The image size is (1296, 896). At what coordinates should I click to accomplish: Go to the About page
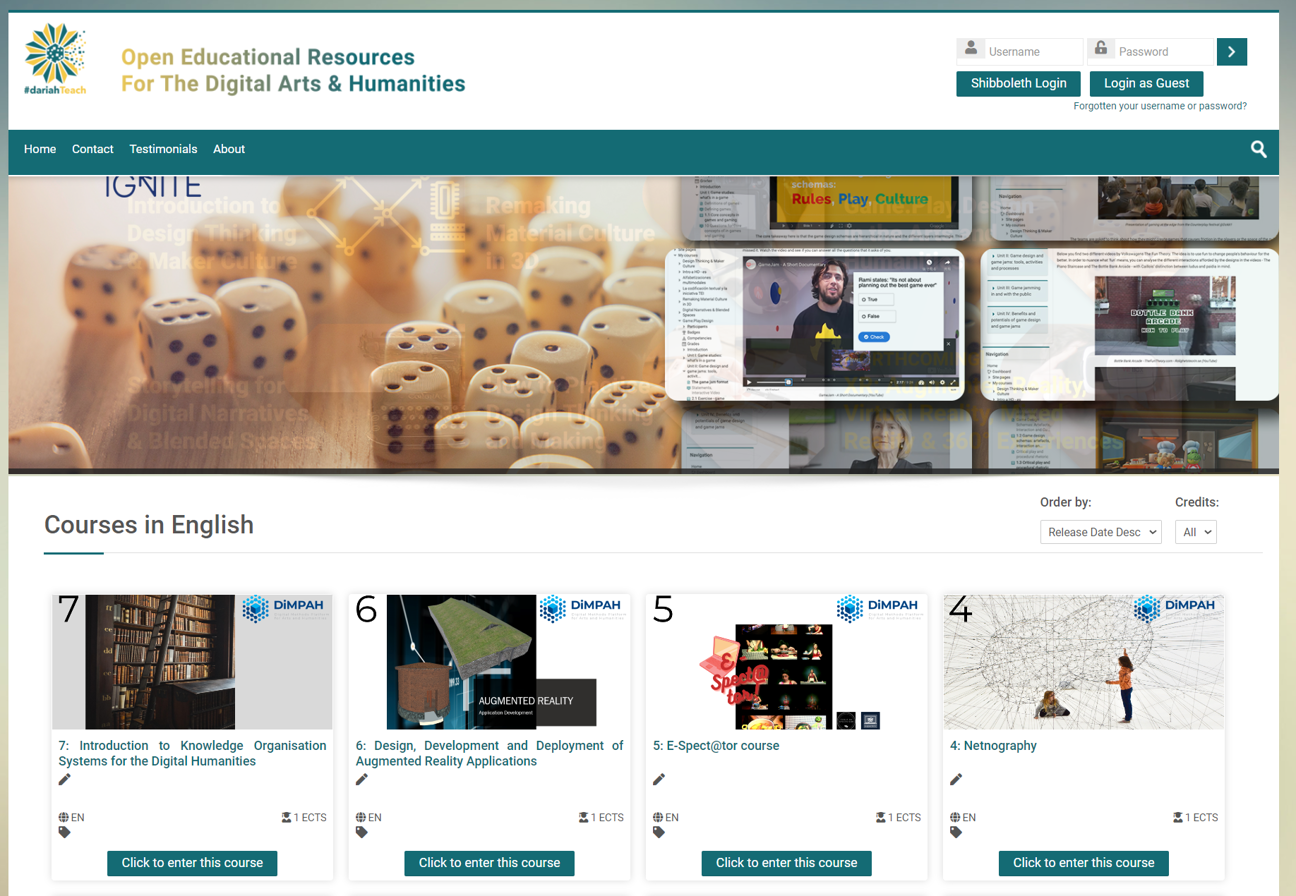[x=229, y=149]
